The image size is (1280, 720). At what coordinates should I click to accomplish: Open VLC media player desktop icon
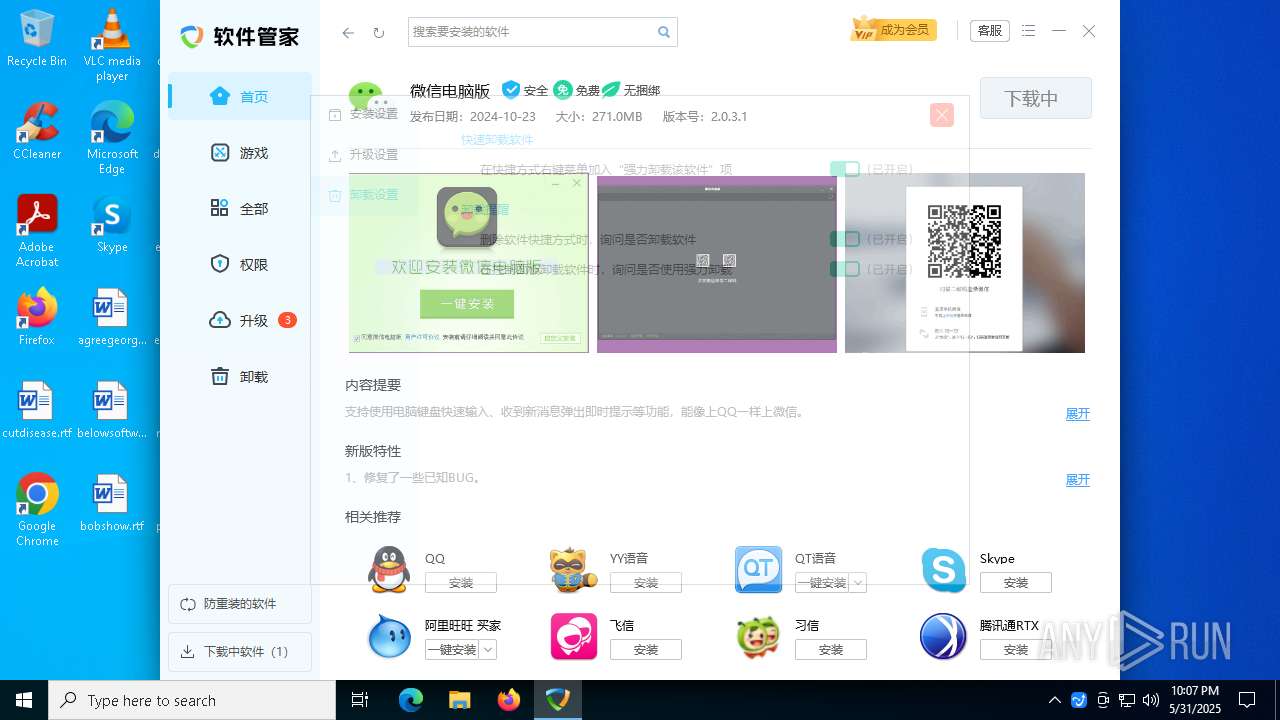112,45
